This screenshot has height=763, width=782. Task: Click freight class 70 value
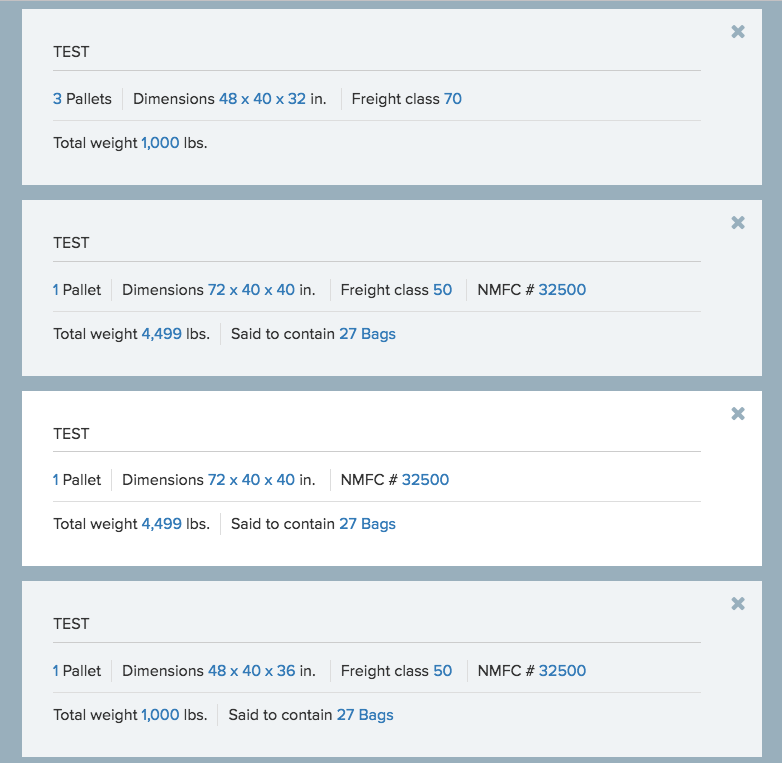(453, 99)
